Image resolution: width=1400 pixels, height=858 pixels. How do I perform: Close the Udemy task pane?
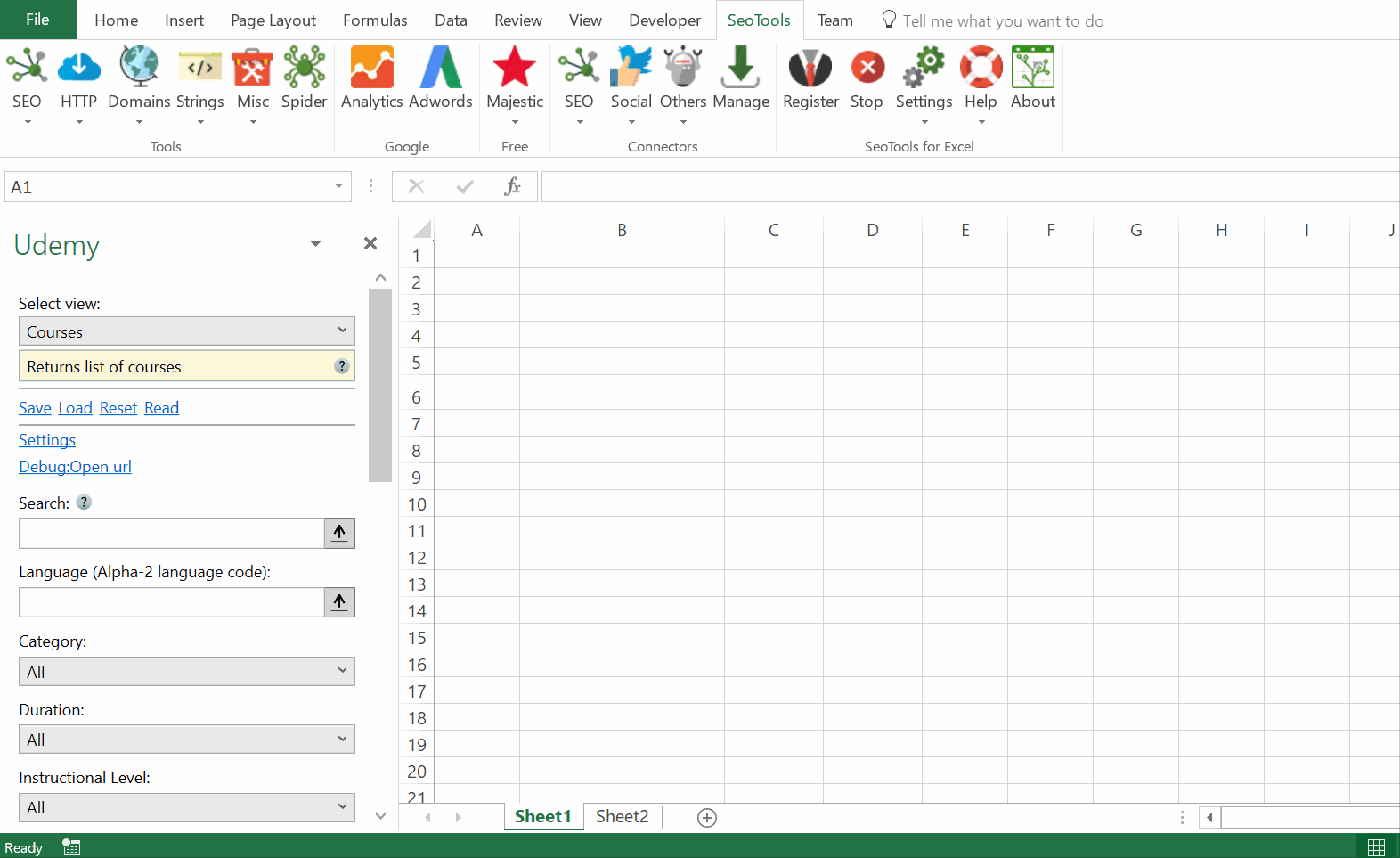click(370, 243)
